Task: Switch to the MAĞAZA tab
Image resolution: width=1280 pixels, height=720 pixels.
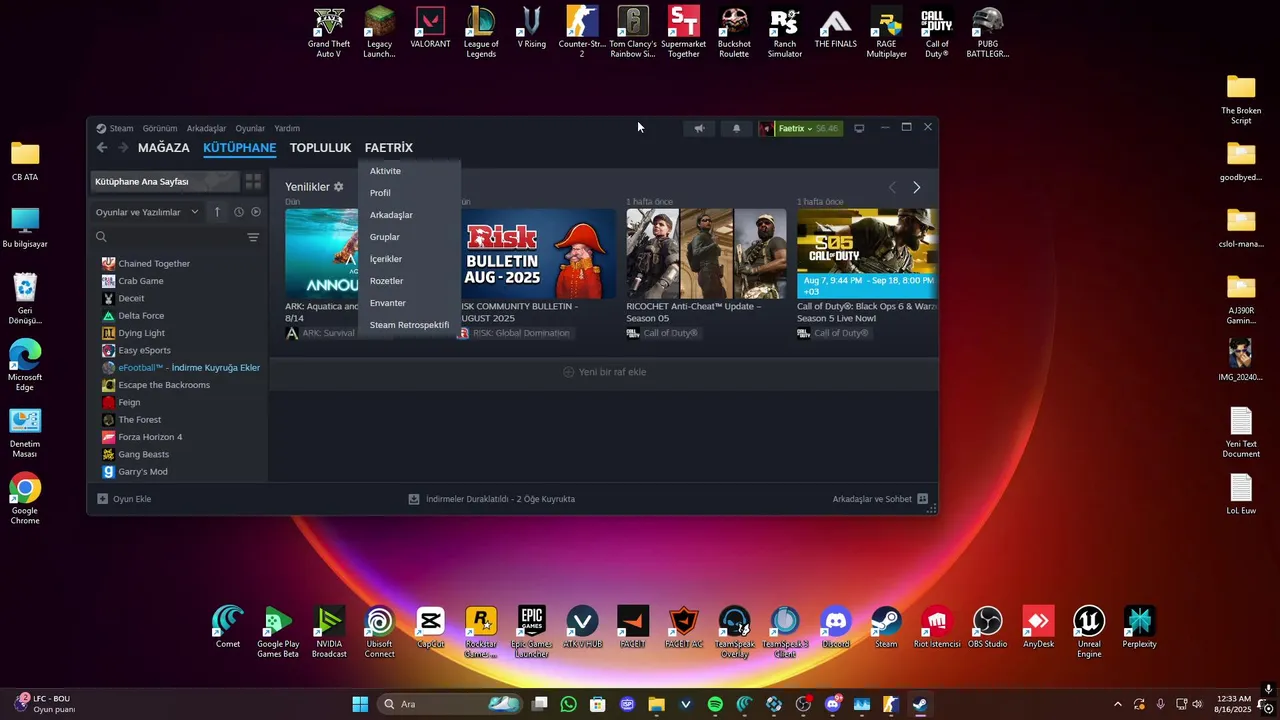Action: point(163,148)
